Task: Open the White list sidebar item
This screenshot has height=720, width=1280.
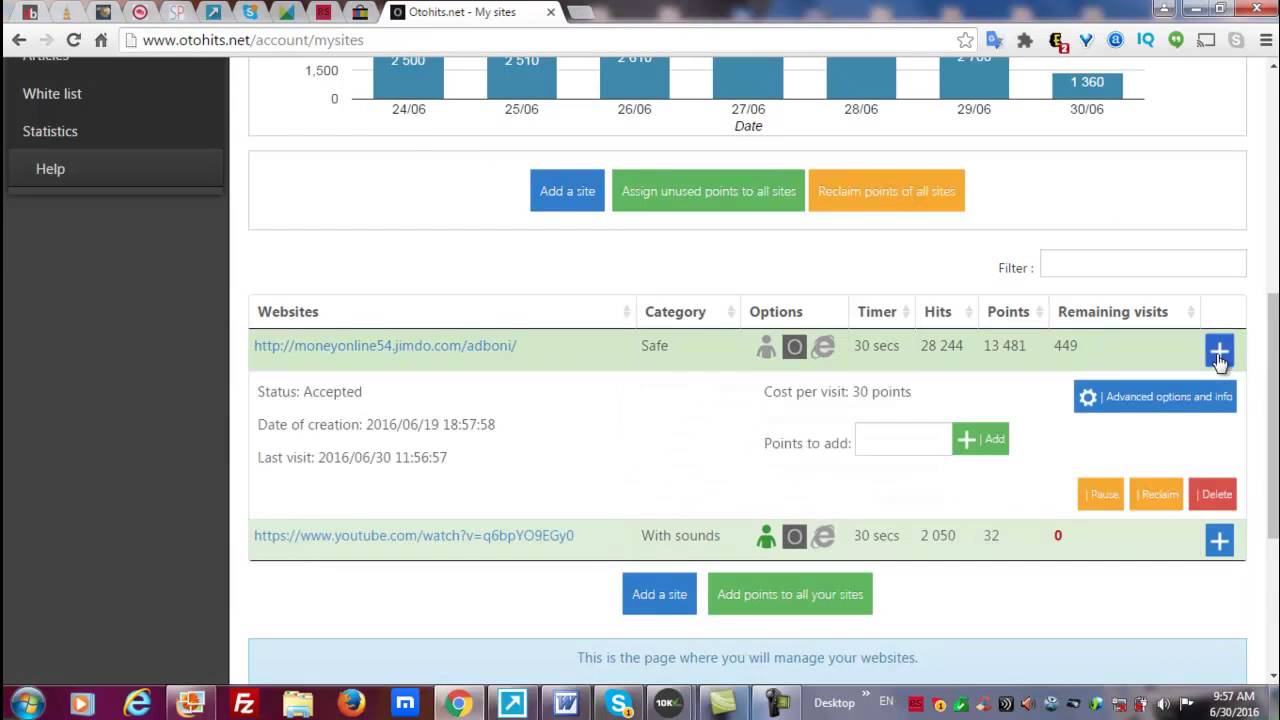Action: coord(52,93)
